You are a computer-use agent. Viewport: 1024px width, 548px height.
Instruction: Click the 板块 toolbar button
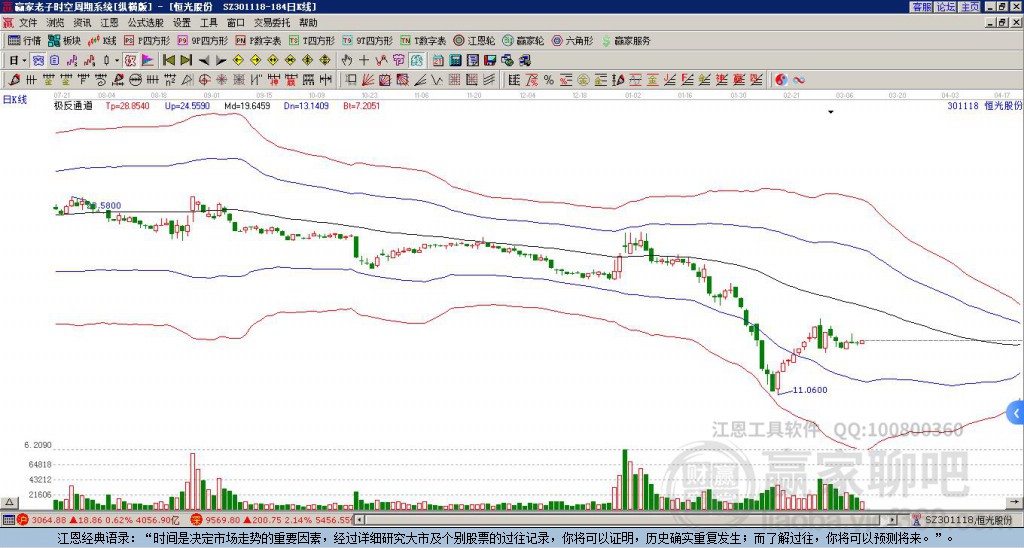tap(64, 40)
